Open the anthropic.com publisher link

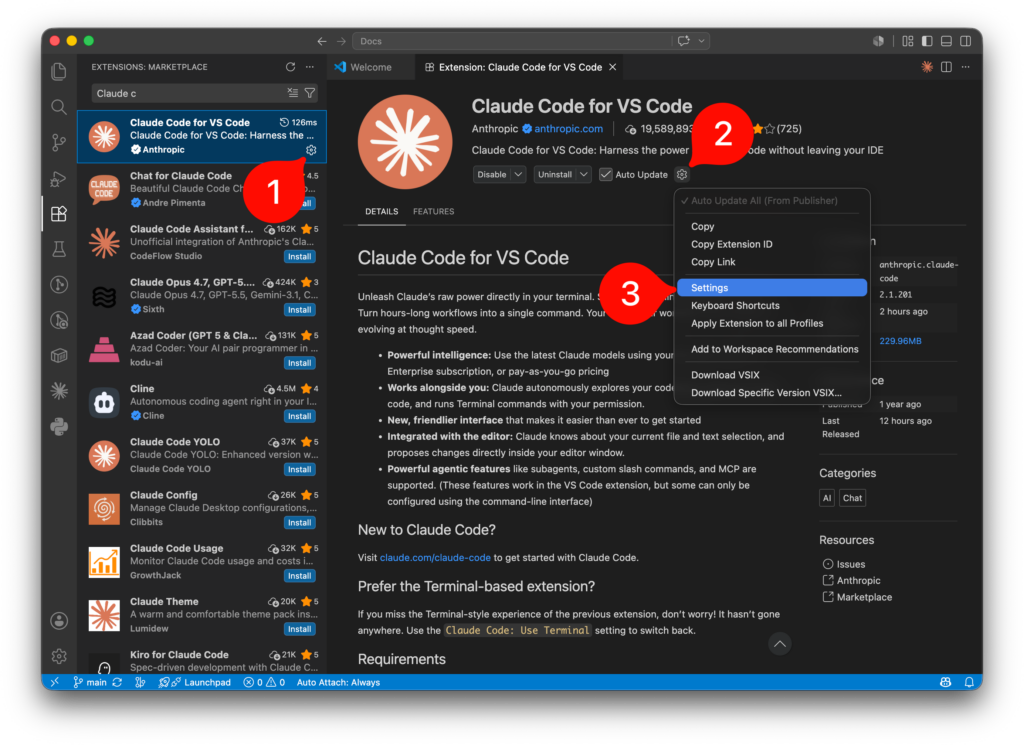click(x=568, y=129)
